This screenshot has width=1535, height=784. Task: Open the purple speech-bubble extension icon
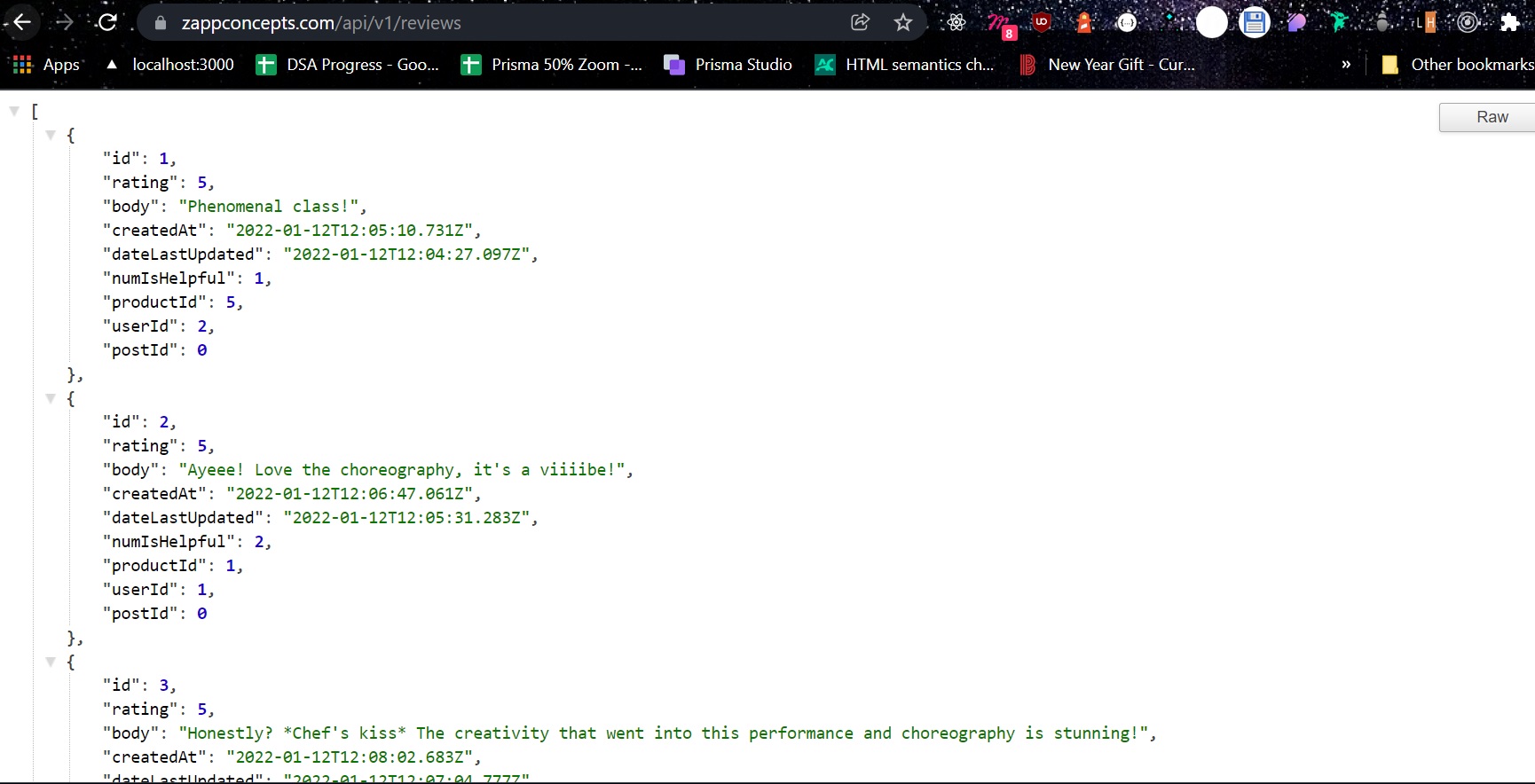point(1297,22)
